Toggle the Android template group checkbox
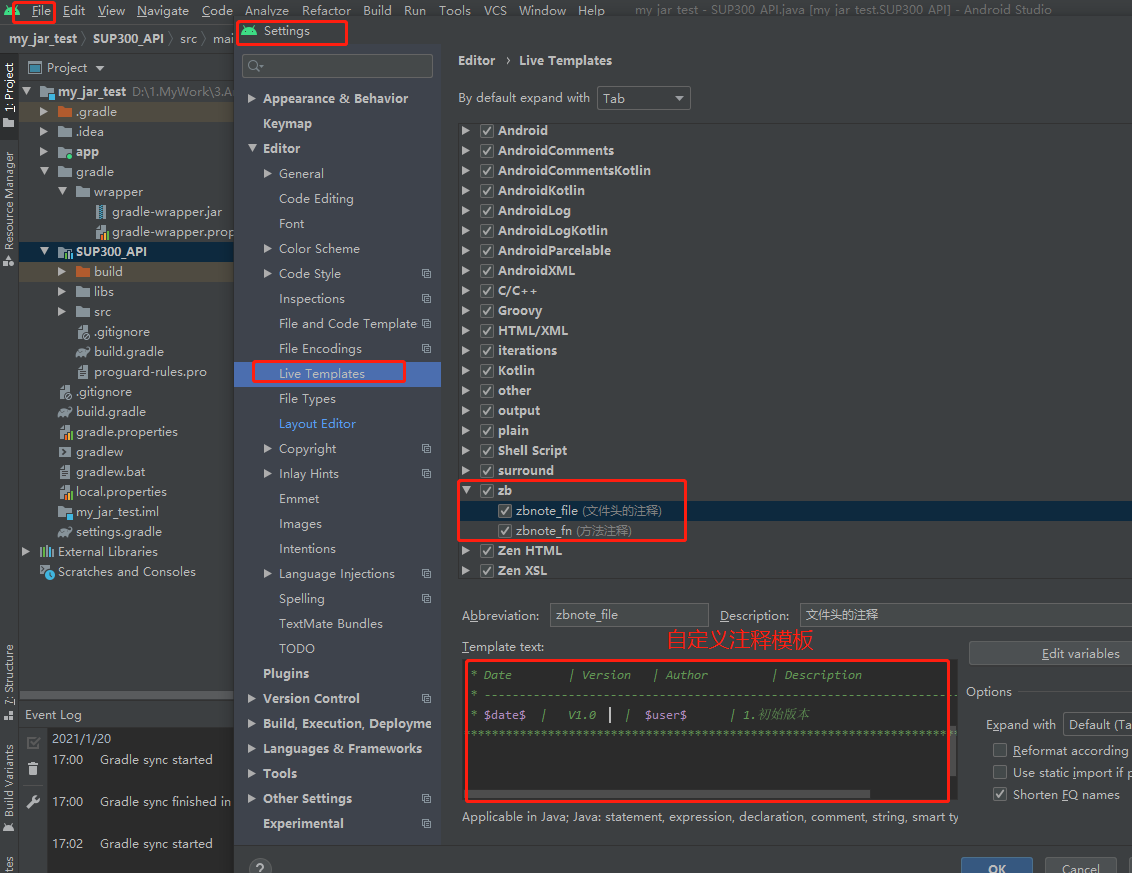This screenshot has width=1132, height=873. click(487, 131)
